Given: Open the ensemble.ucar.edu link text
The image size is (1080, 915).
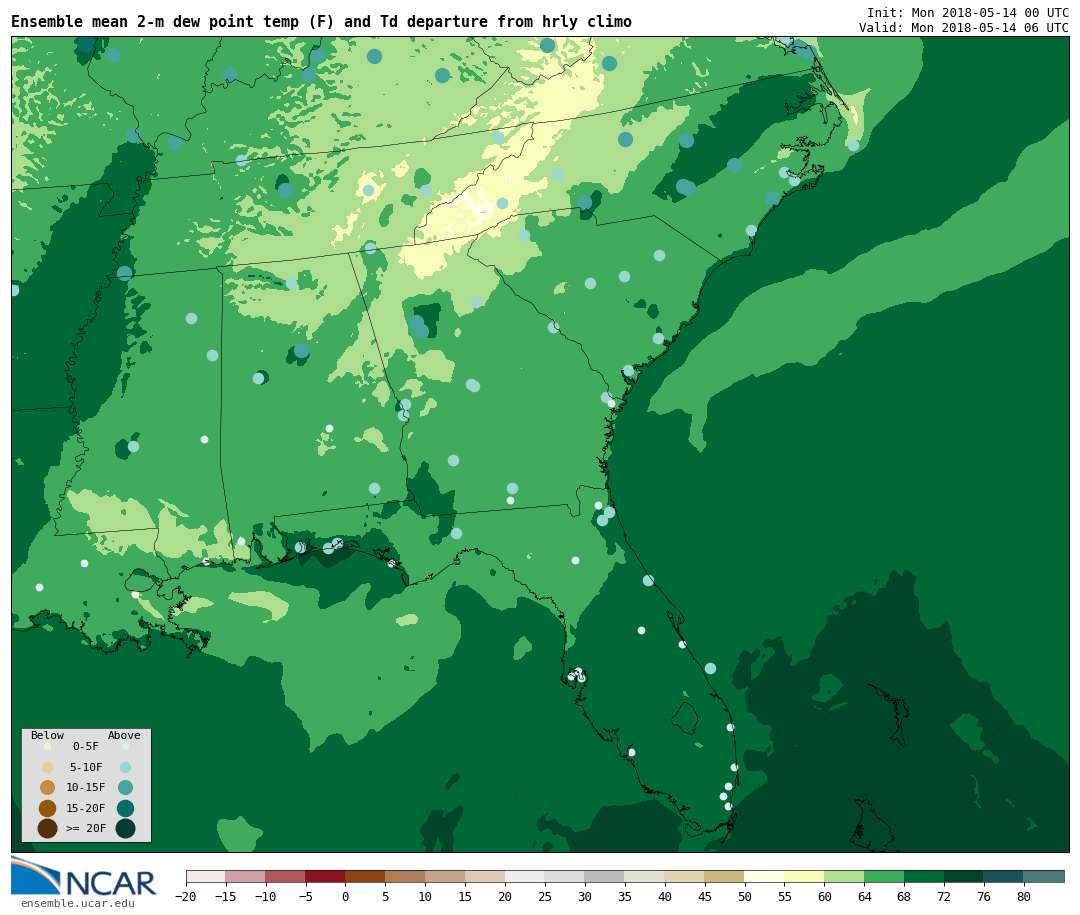Looking at the screenshot, I should pyautogui.click(x=78, y=903).
